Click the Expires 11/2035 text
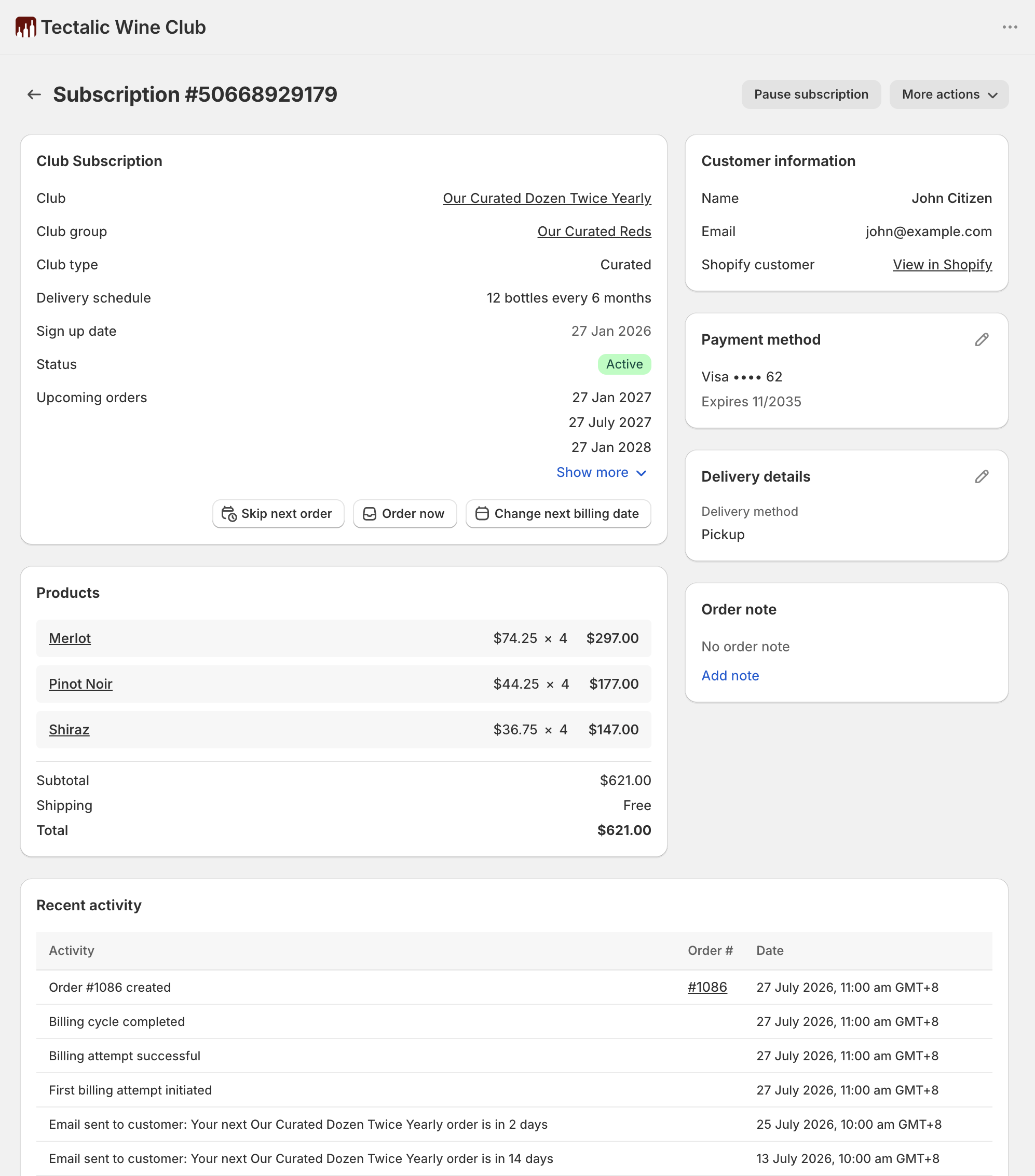 point(751,402)
